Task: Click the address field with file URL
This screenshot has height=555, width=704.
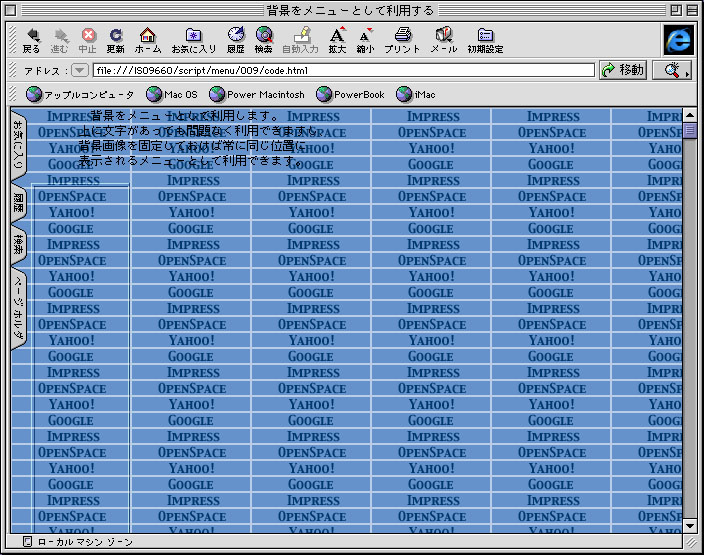Action: [x=343, y=70]
